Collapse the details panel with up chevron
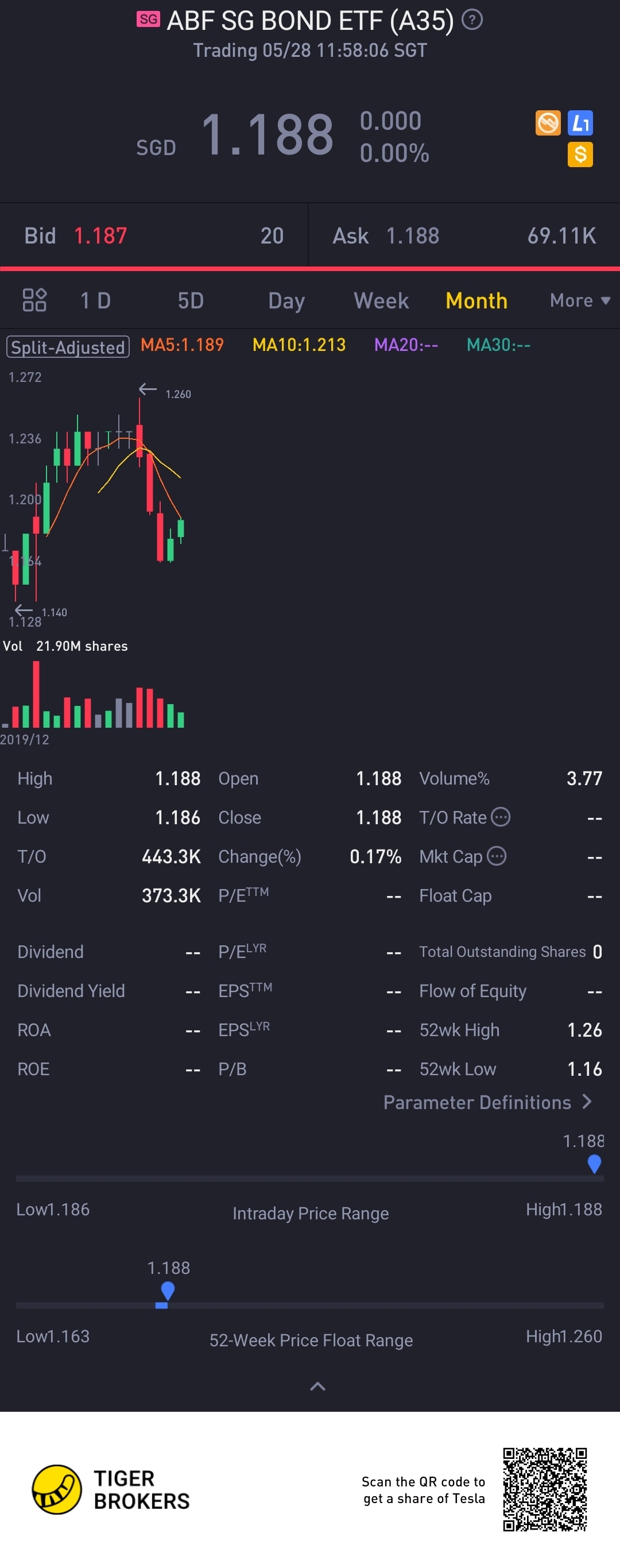 click(x=317, y=1387)
